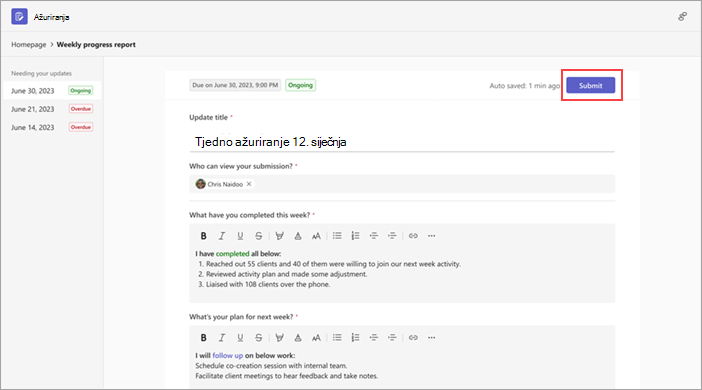Viewport: 702px width, 390px height.
Task: Toggle bold in next-week plan editor
Action: point(203,338)
